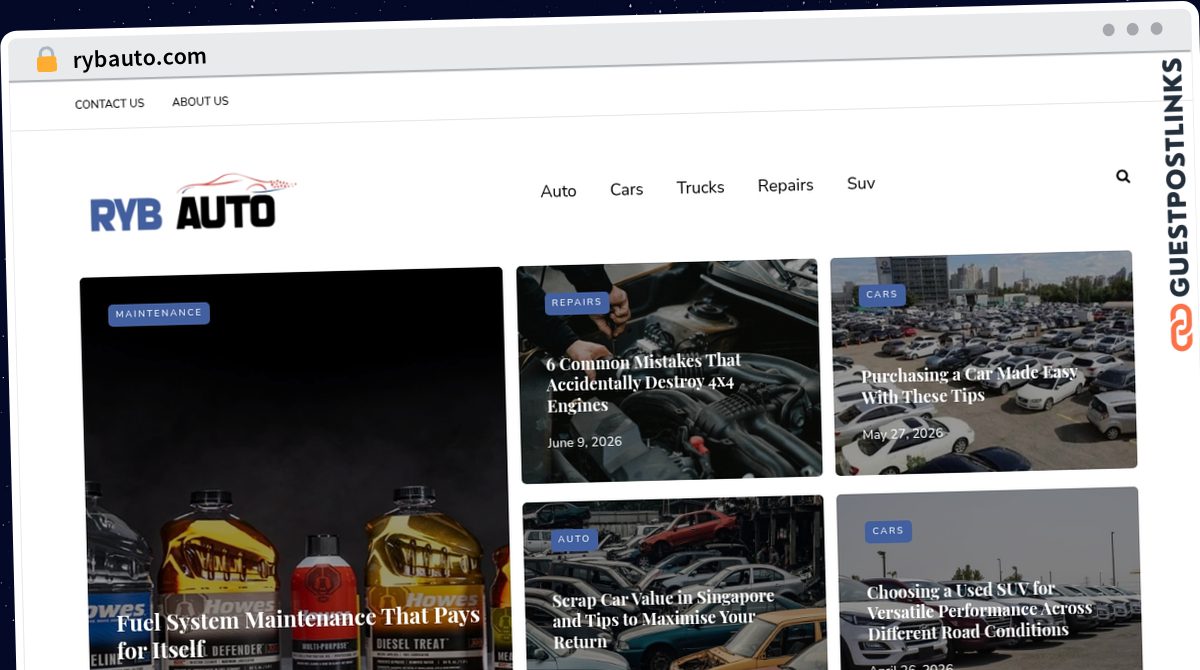1200x670 pixels.
Task: Open article Purchasing a Car Made Easy With These Tips
Action: click(x=969, y=384)
